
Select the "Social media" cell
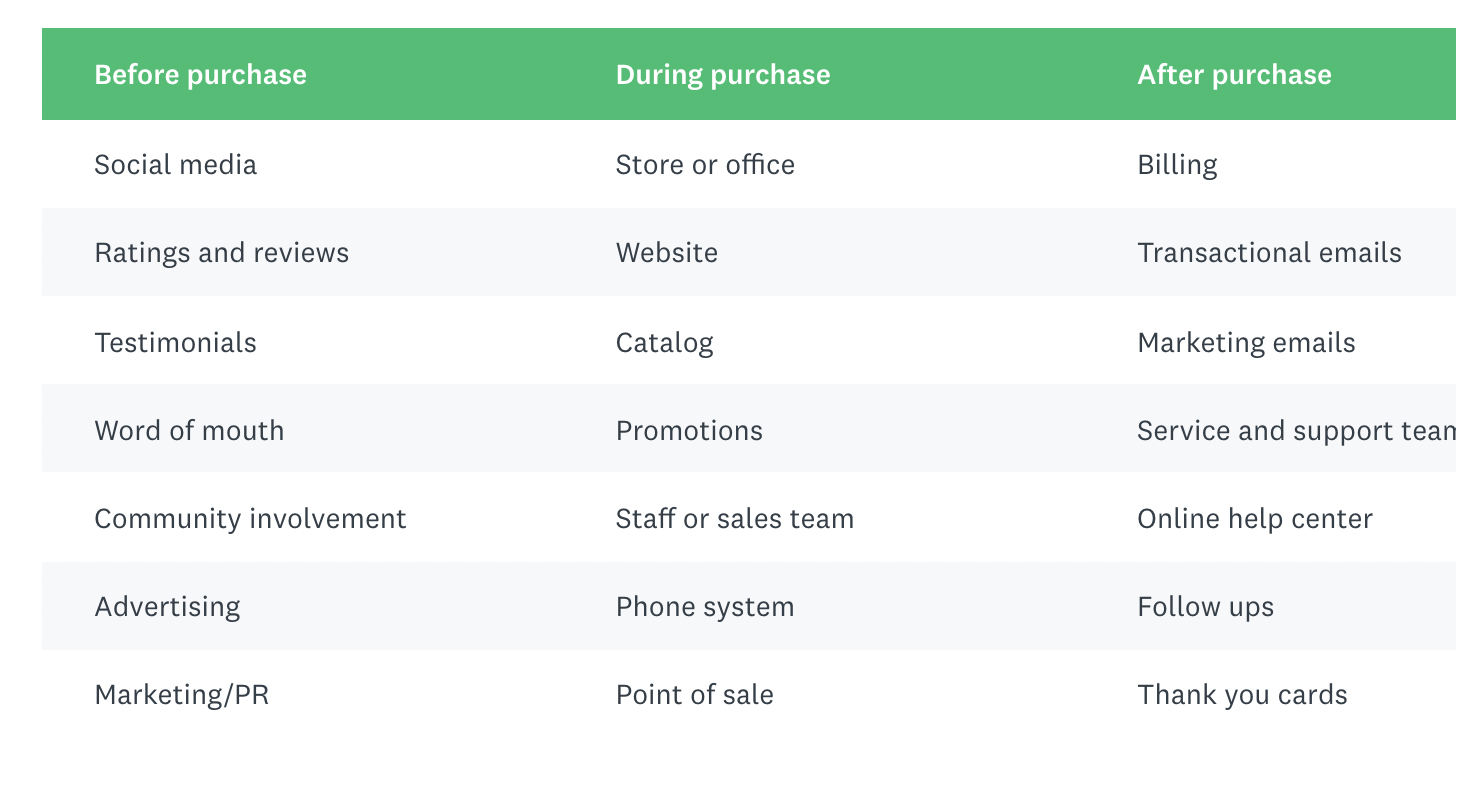(x=175, y=165)
